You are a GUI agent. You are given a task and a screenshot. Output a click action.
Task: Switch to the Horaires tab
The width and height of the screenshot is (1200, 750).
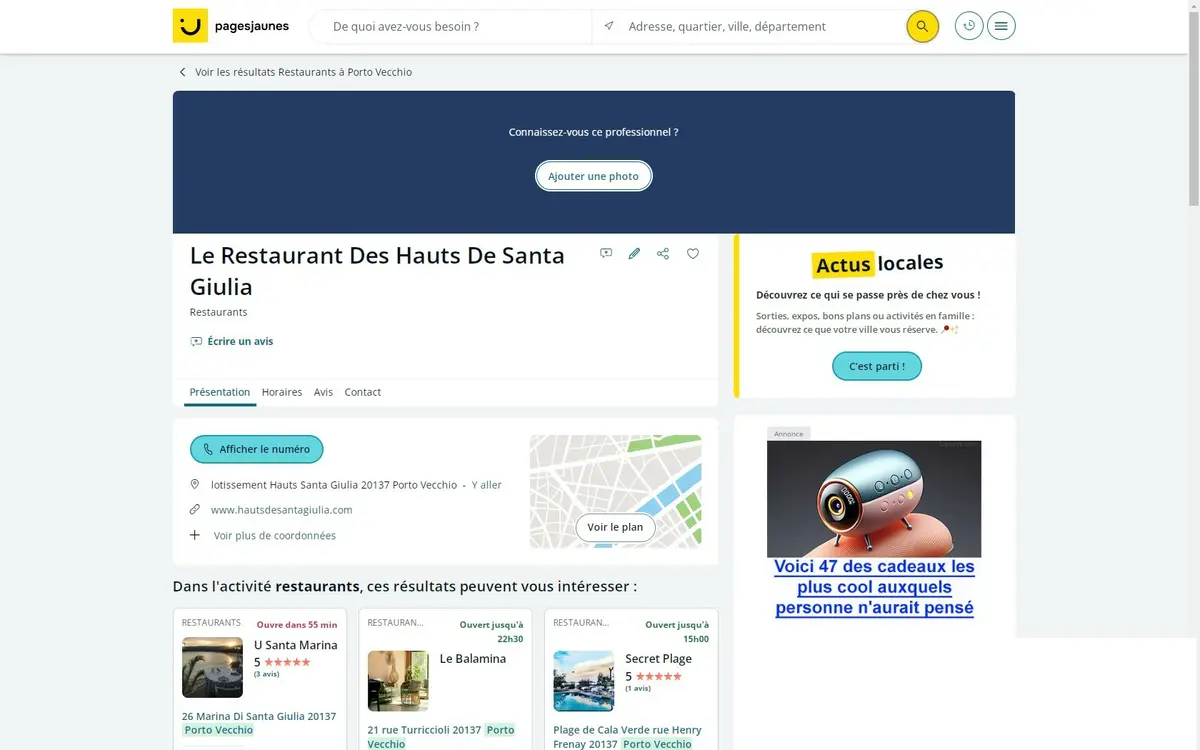pyautogui.click(x=282, y=392)
